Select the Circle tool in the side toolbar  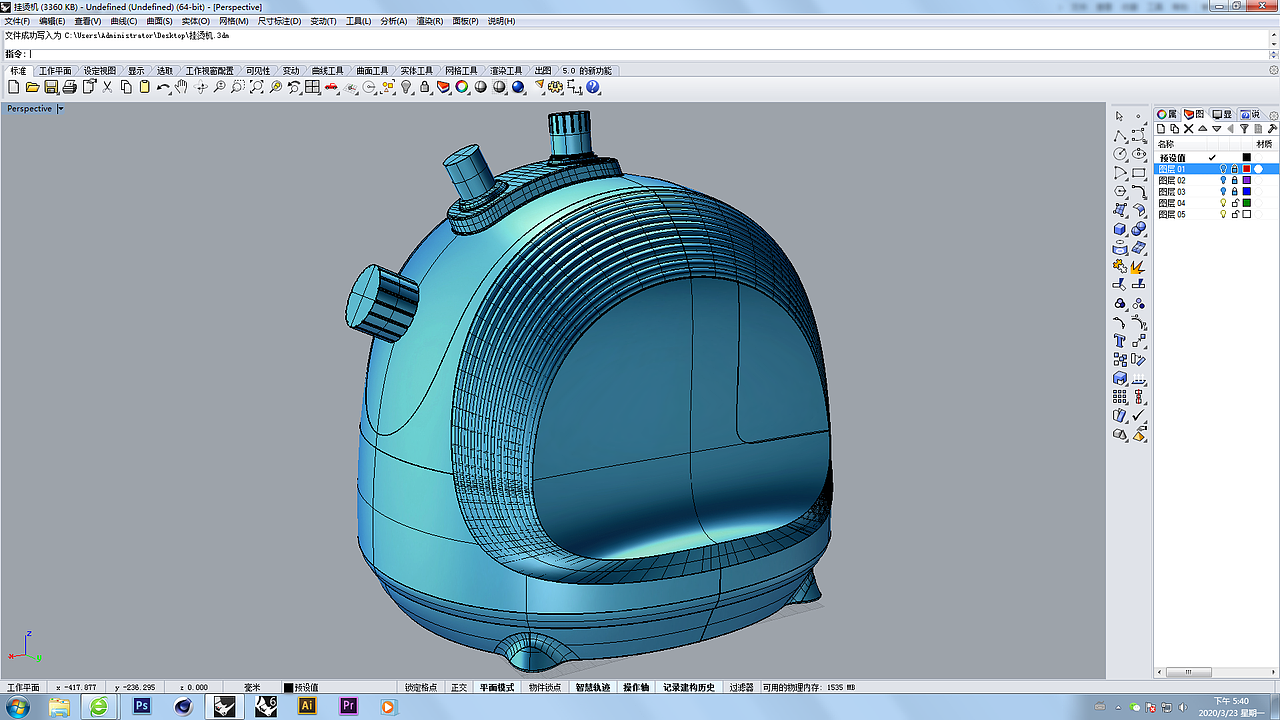(1120, 154)
